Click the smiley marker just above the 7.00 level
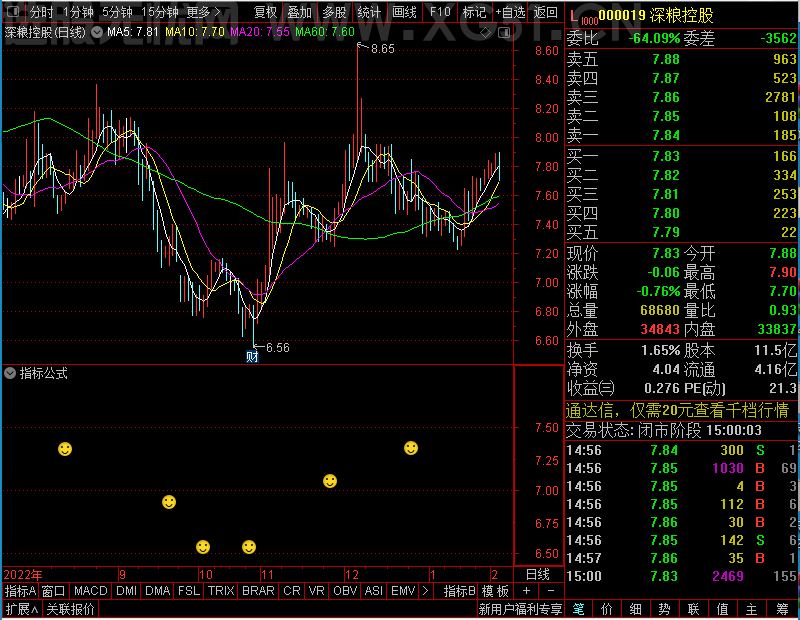 pyautogui.click(x=330, y=481)
